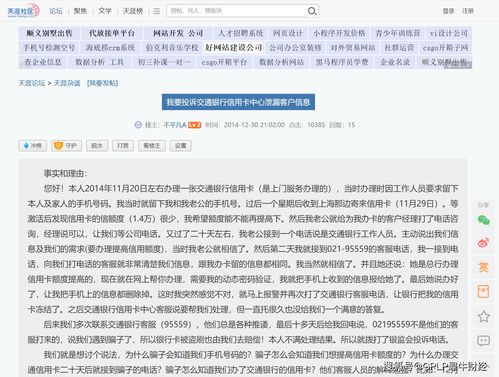Click the 打赏 button
The image size is (499, 377).
coord(123,146)
